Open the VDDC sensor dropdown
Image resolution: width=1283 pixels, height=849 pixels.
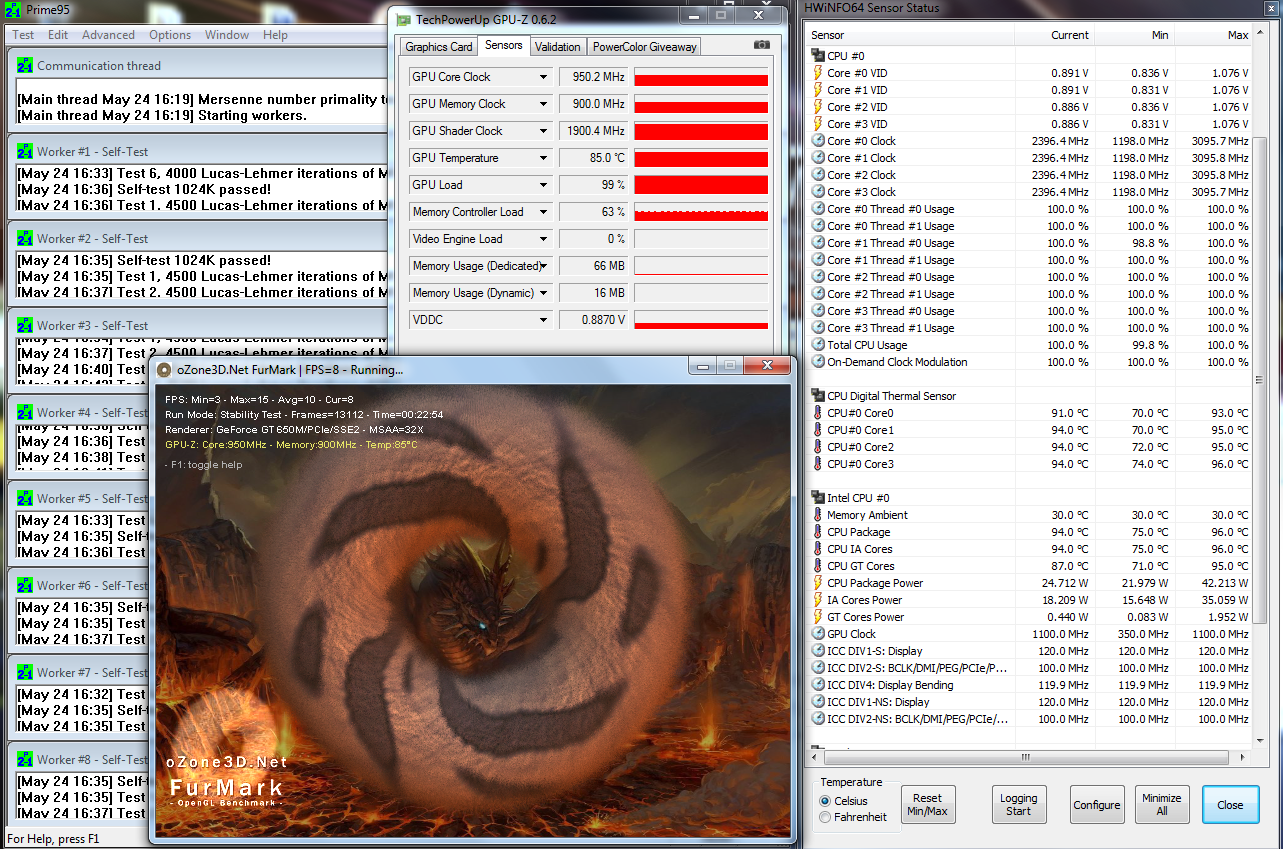point(544,320)
